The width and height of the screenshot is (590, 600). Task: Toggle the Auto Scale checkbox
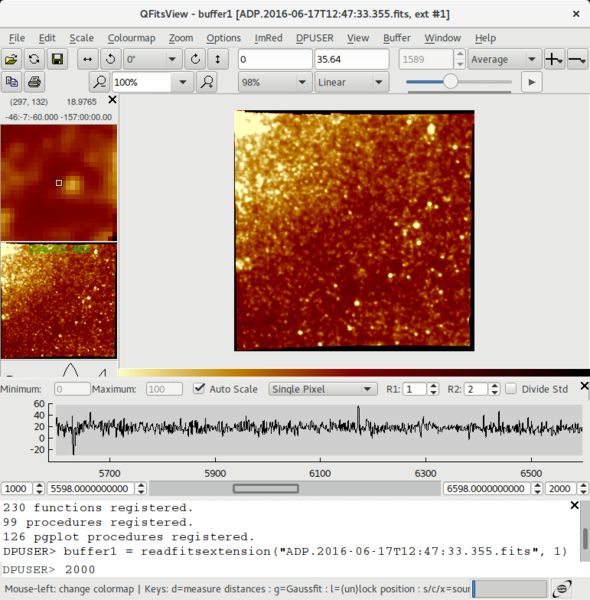(x=199, y=388)
